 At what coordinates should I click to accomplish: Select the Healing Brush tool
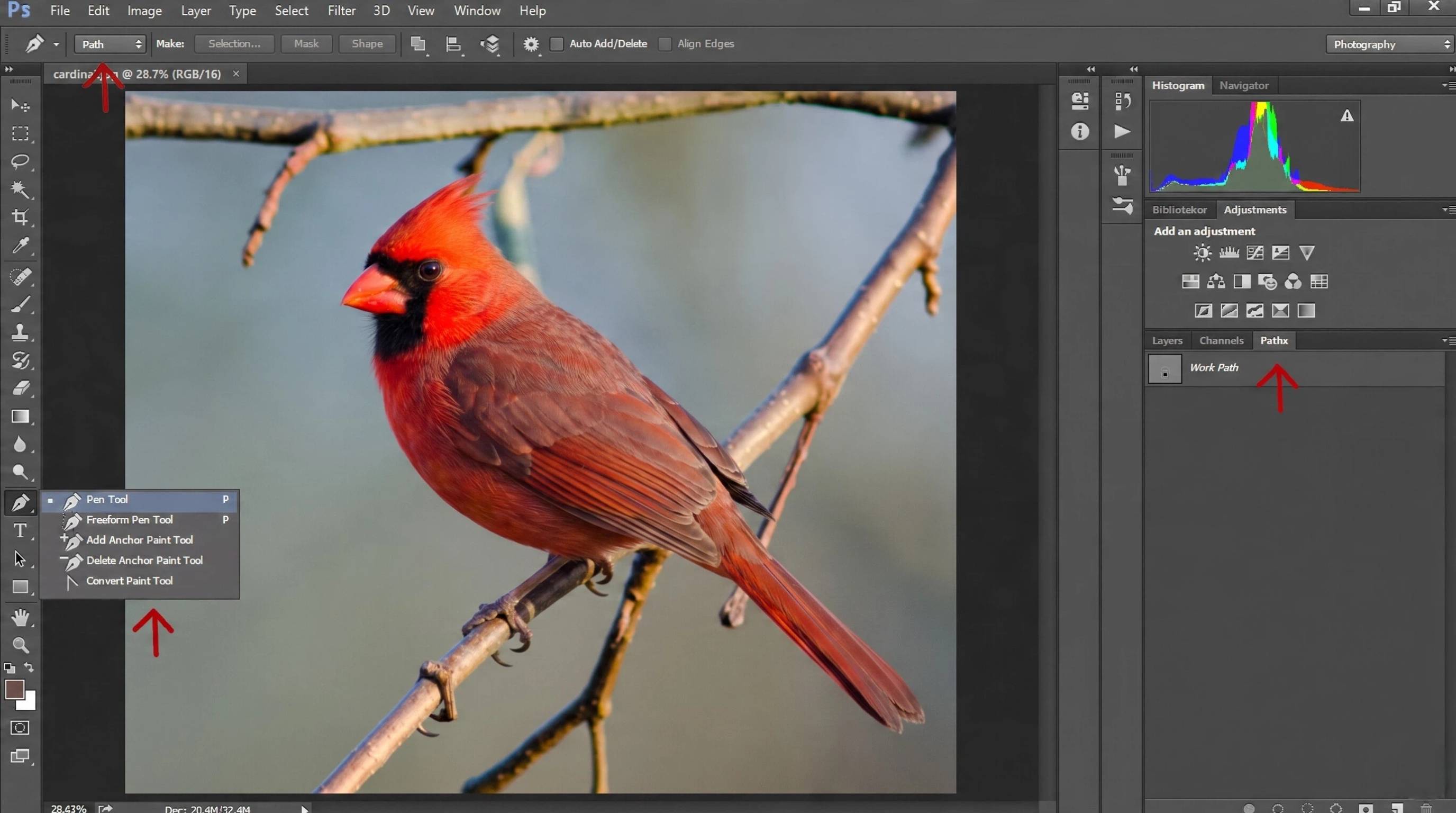point(20,276)
